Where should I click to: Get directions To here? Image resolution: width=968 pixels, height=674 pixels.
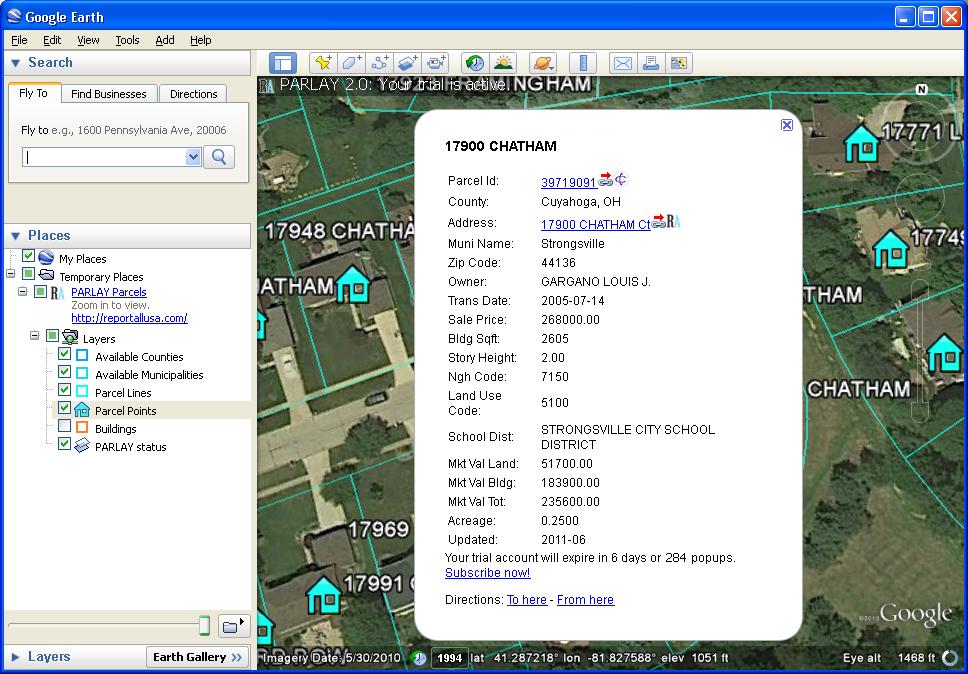(x=527, y=600)
